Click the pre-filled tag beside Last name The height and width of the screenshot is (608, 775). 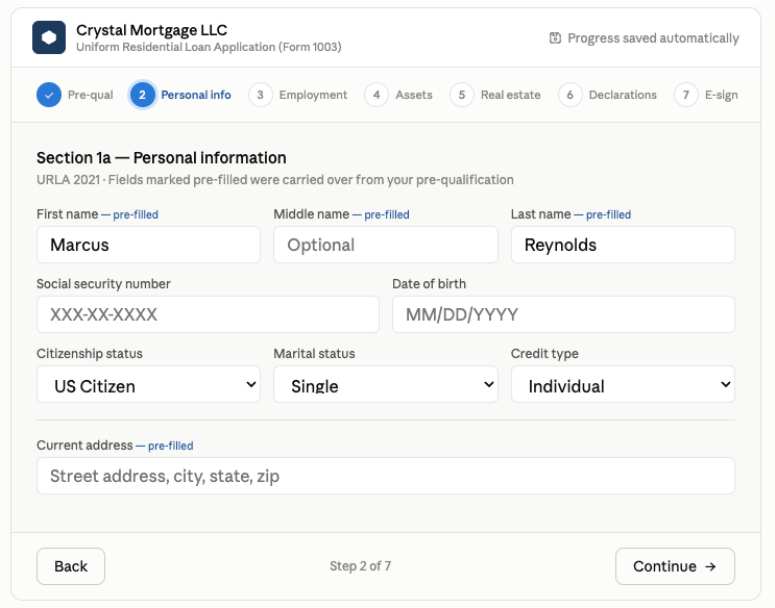coord(602,215)
